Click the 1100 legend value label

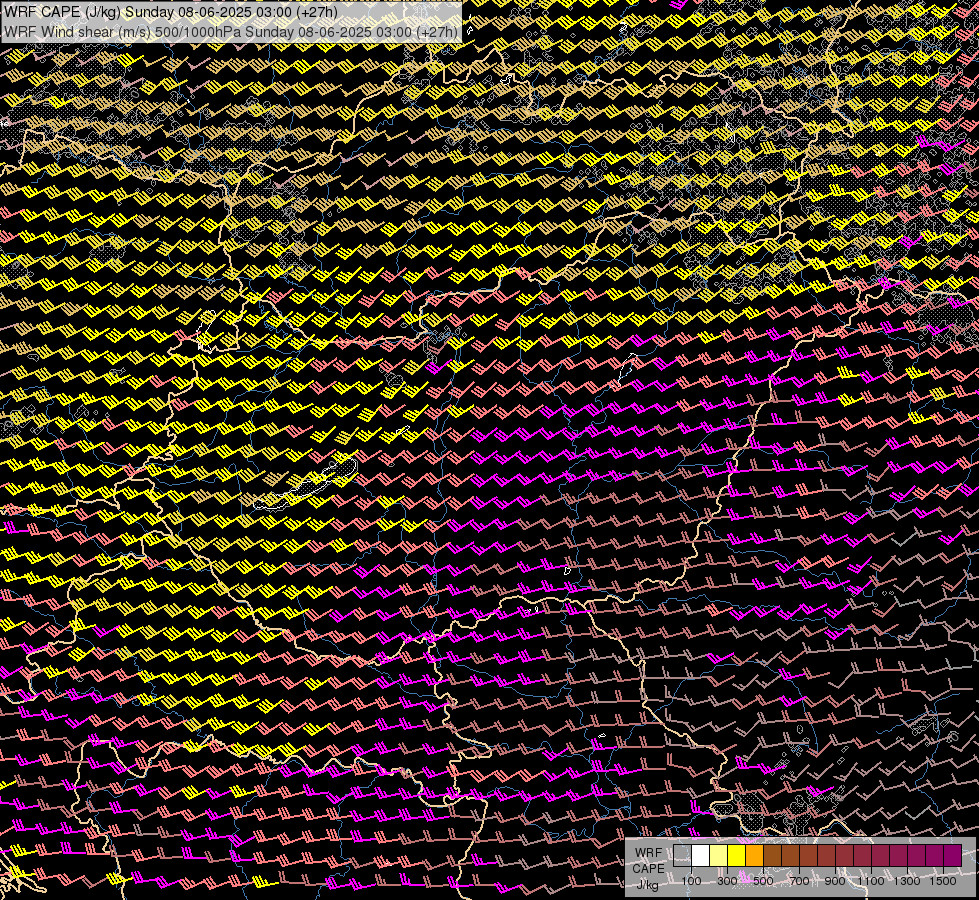point(870,881)
